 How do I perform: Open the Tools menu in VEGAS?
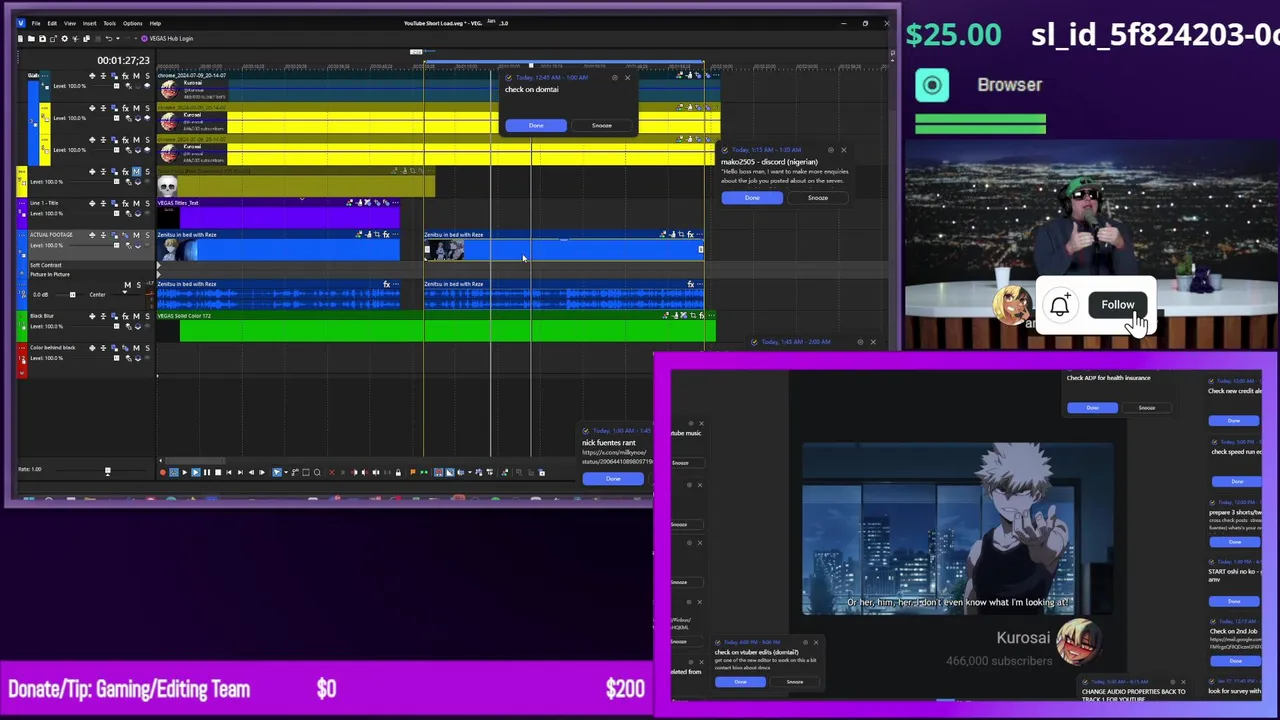pos(110,23)
